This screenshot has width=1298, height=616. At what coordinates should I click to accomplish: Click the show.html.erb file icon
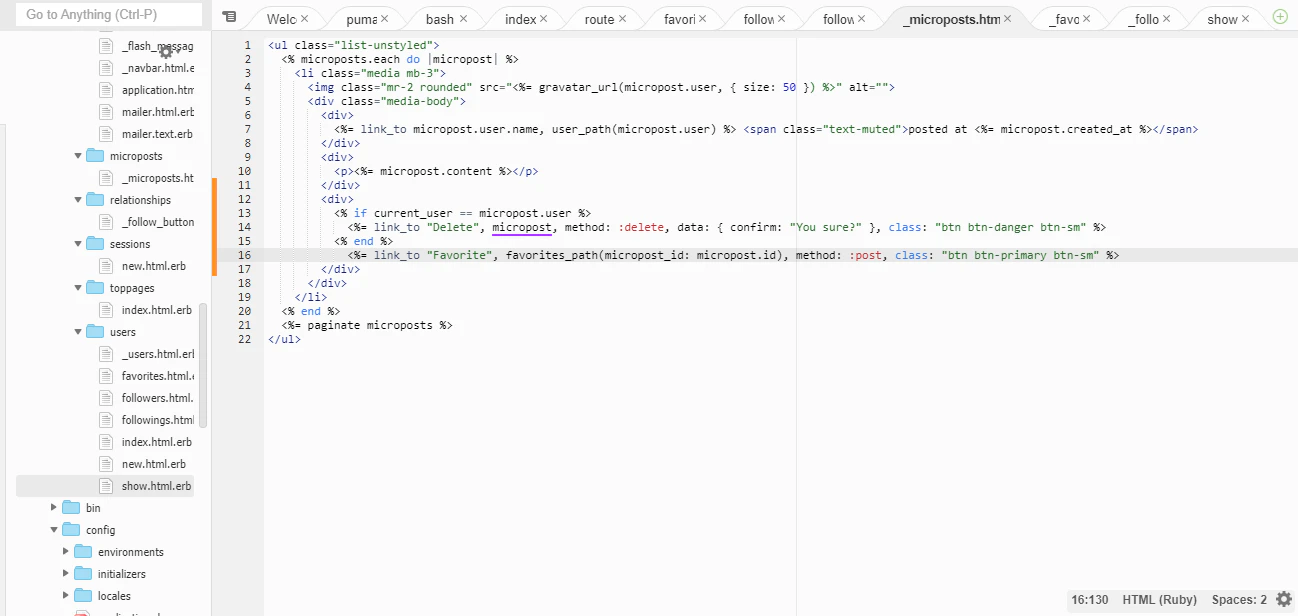click(x=105, y=485)
